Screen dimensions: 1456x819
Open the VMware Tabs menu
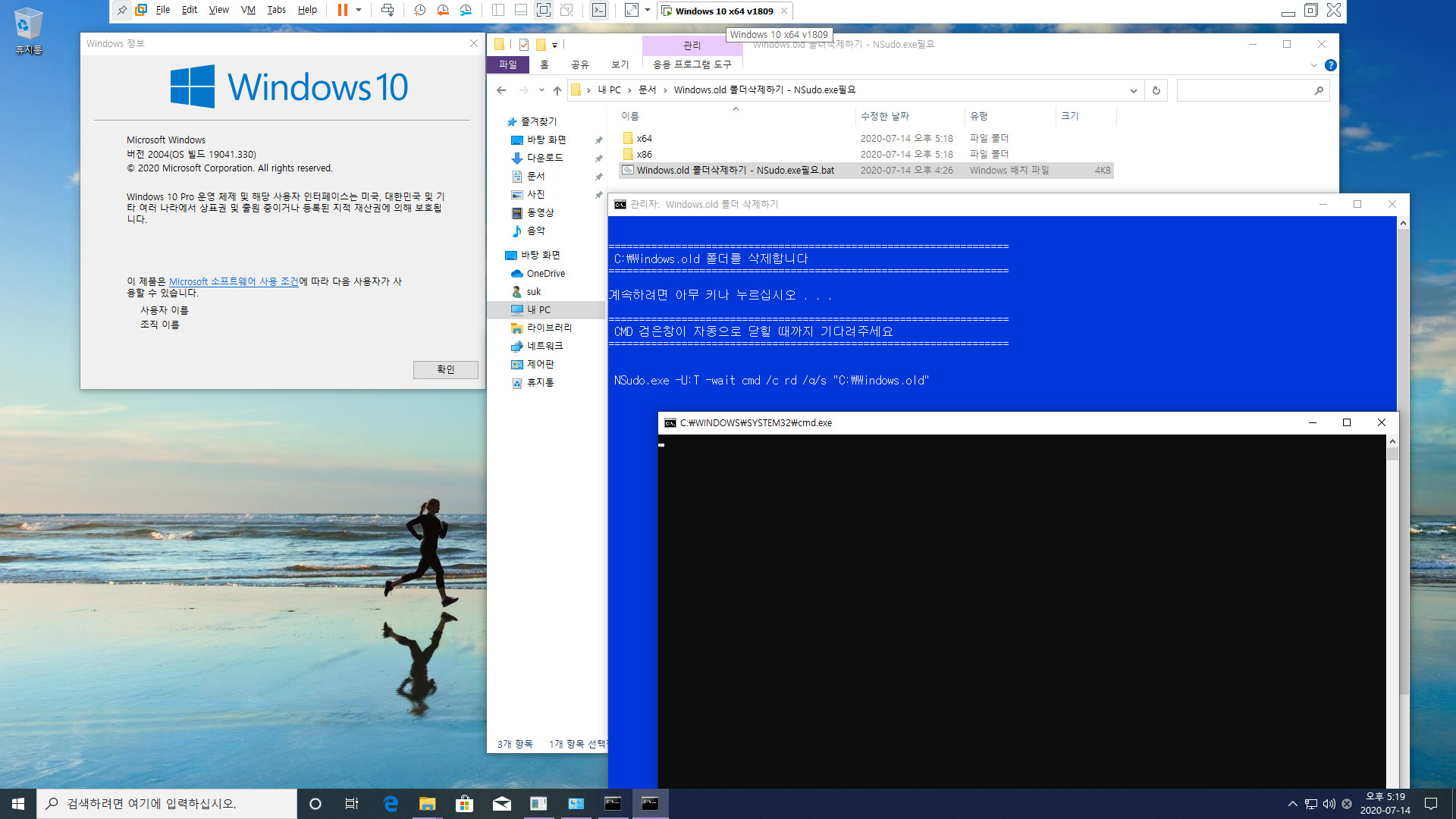coord(276,10)
